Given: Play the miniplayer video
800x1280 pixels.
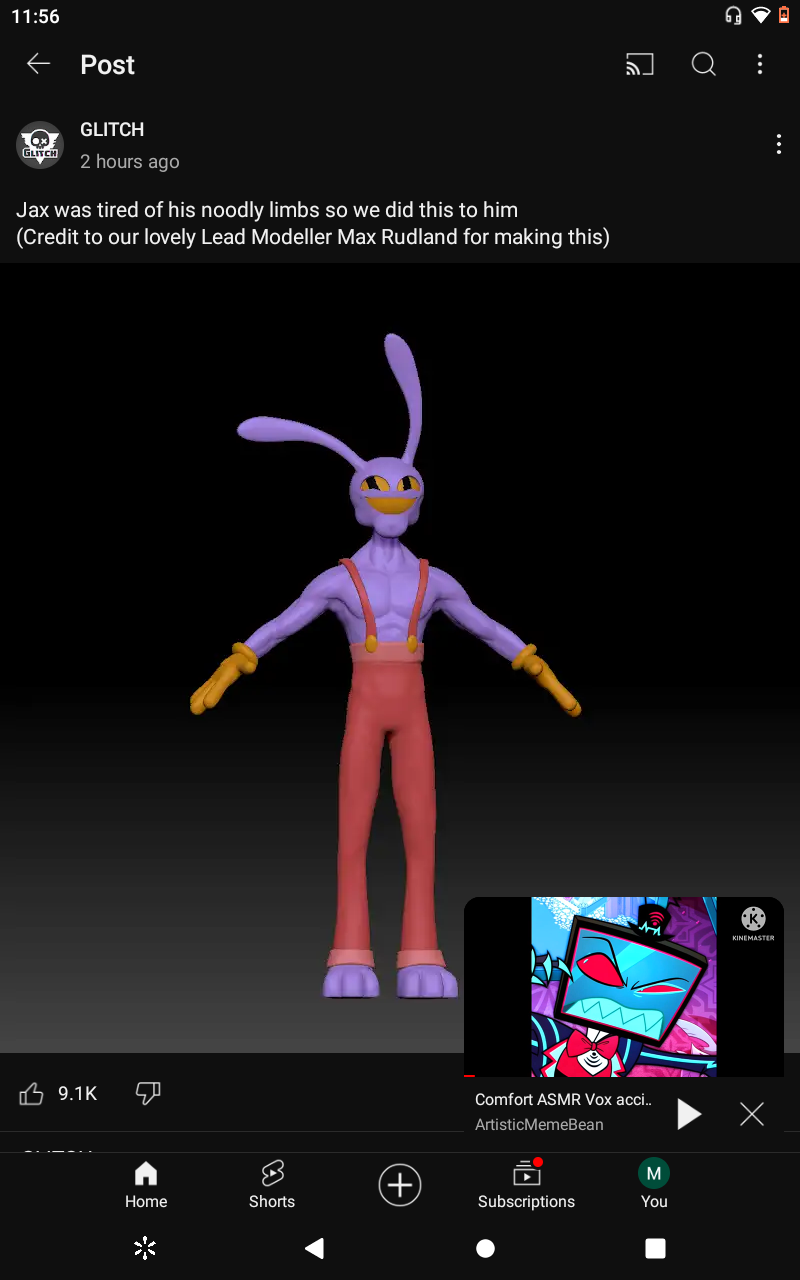Looking at the screenshot, I should (x=689, y=1113).
